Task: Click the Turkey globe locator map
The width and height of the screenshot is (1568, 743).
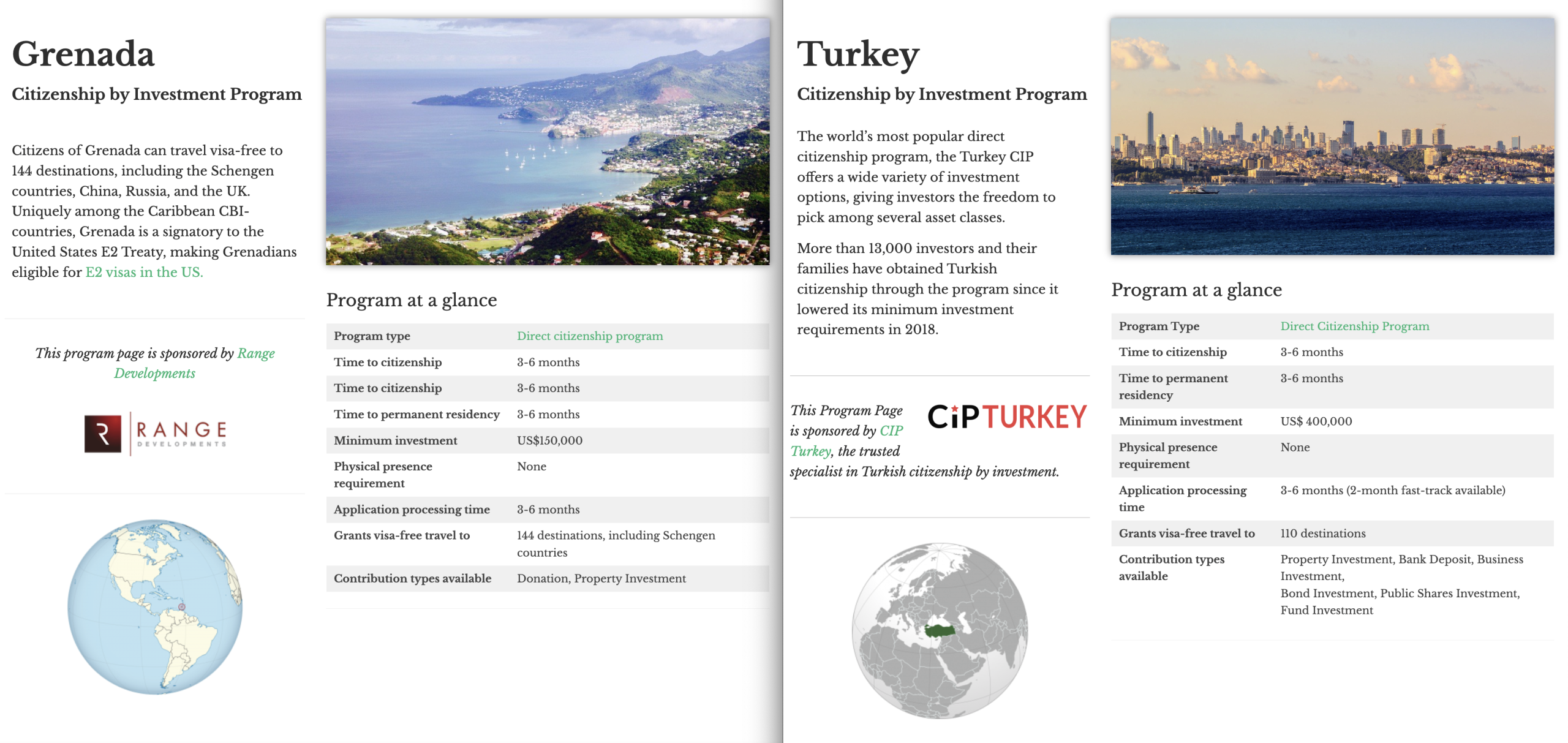Action: (940, 630)
